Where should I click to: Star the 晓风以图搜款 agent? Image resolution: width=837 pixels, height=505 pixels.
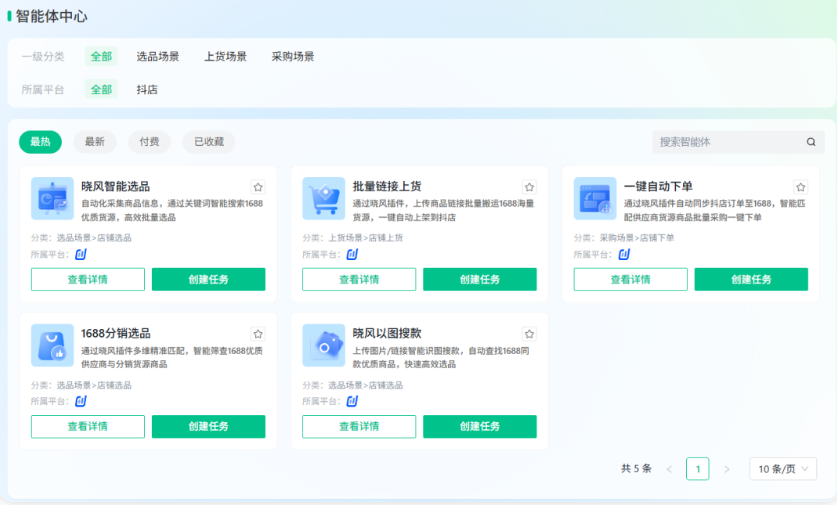(529, 334)
